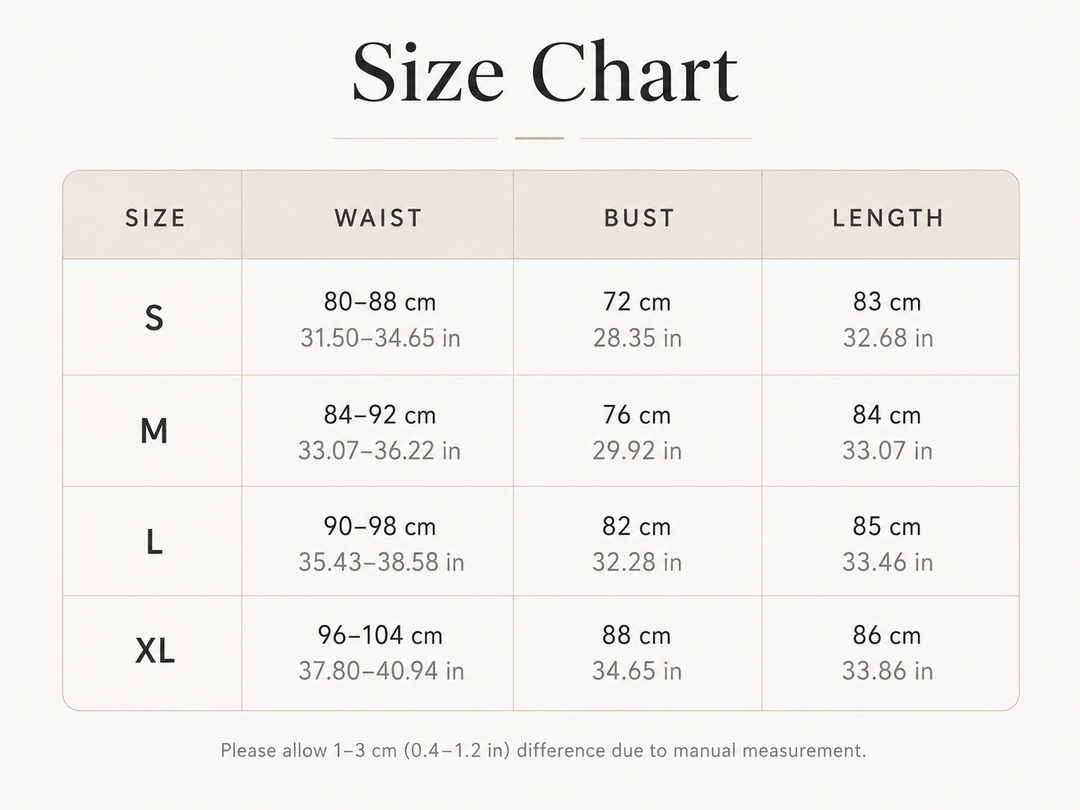The image size is (1080, 810).
Task: Click the Size Chart title
Action: point(545,73)
